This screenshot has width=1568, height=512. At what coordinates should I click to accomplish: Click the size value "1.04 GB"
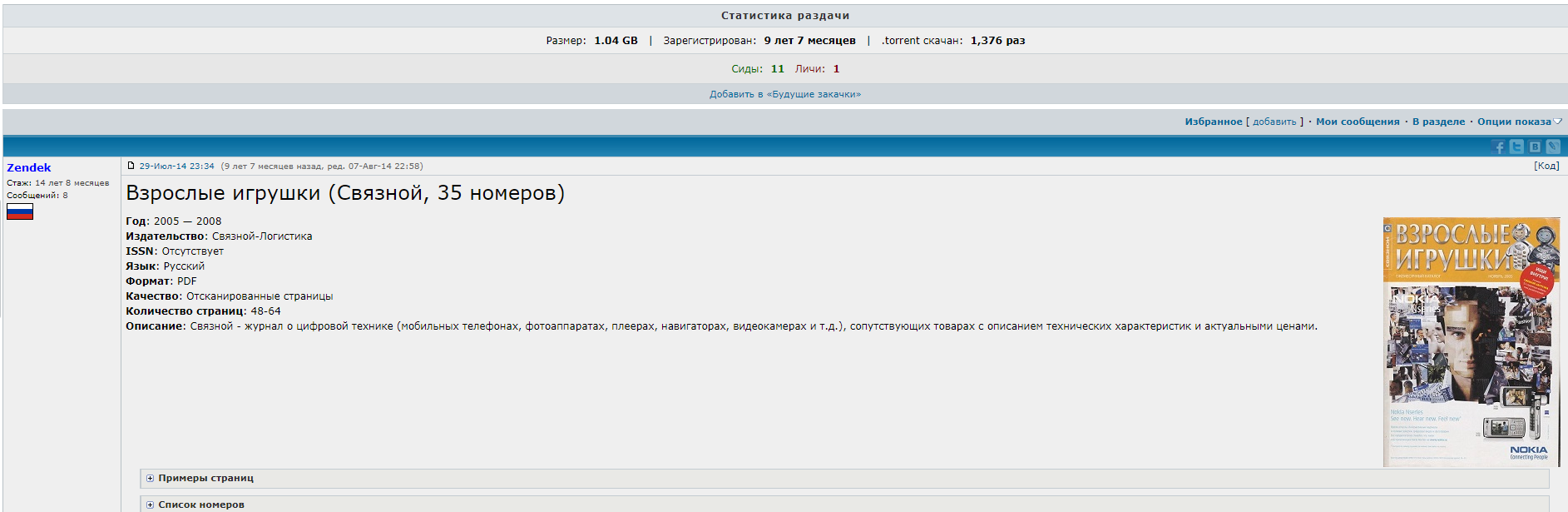616,41
